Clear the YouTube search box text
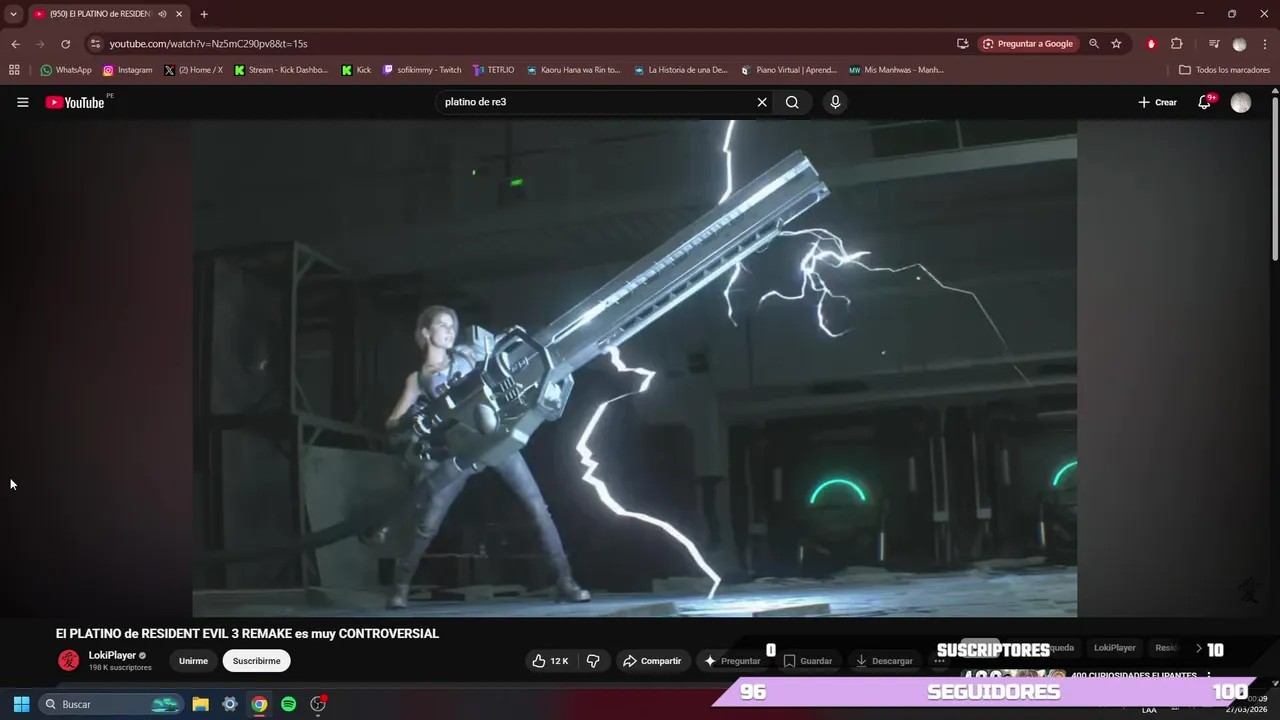The image size is (1280, 720). tap(762, 102)
